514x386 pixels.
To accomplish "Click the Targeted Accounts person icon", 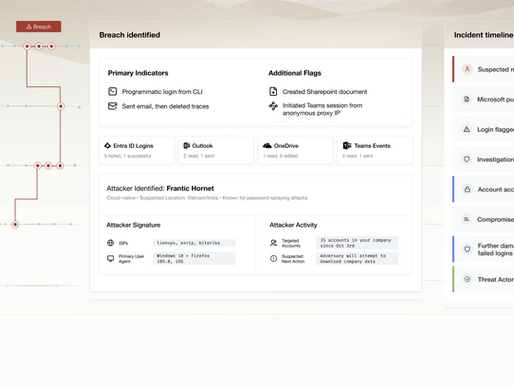I will point(273,243).
